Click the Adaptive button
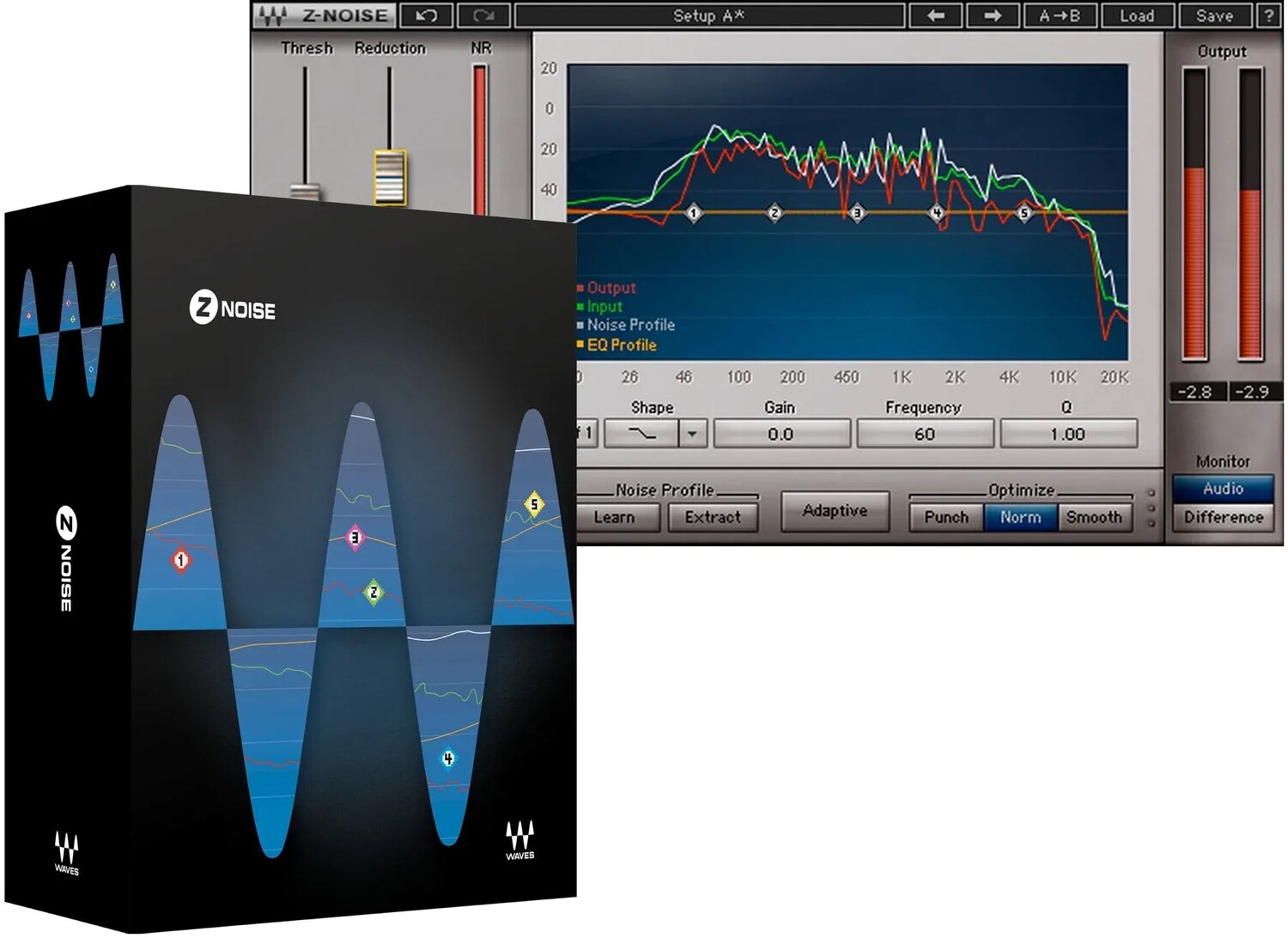 pyautogui.click(x=834, y=510)
